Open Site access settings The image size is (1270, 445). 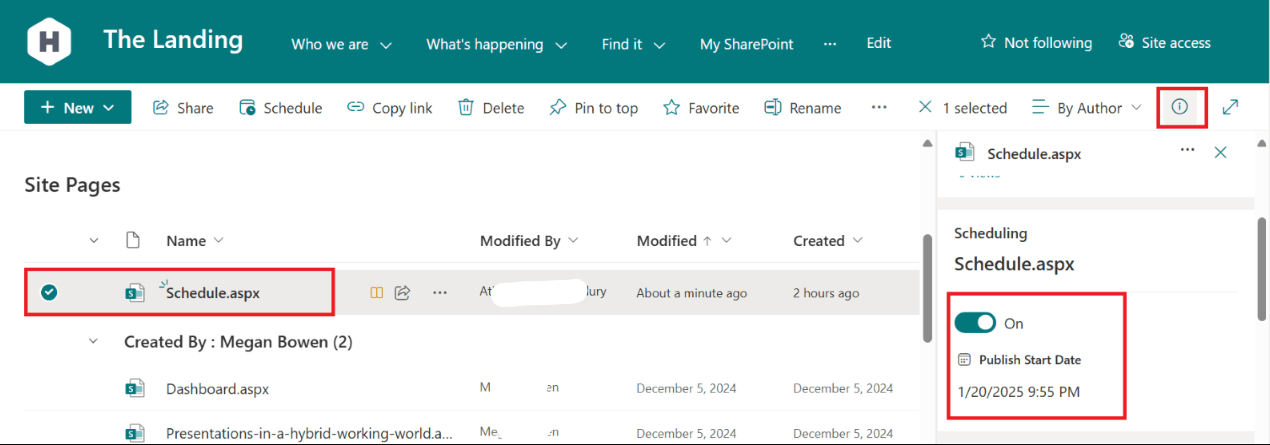pyautogui.click(x=1164, y=42)
